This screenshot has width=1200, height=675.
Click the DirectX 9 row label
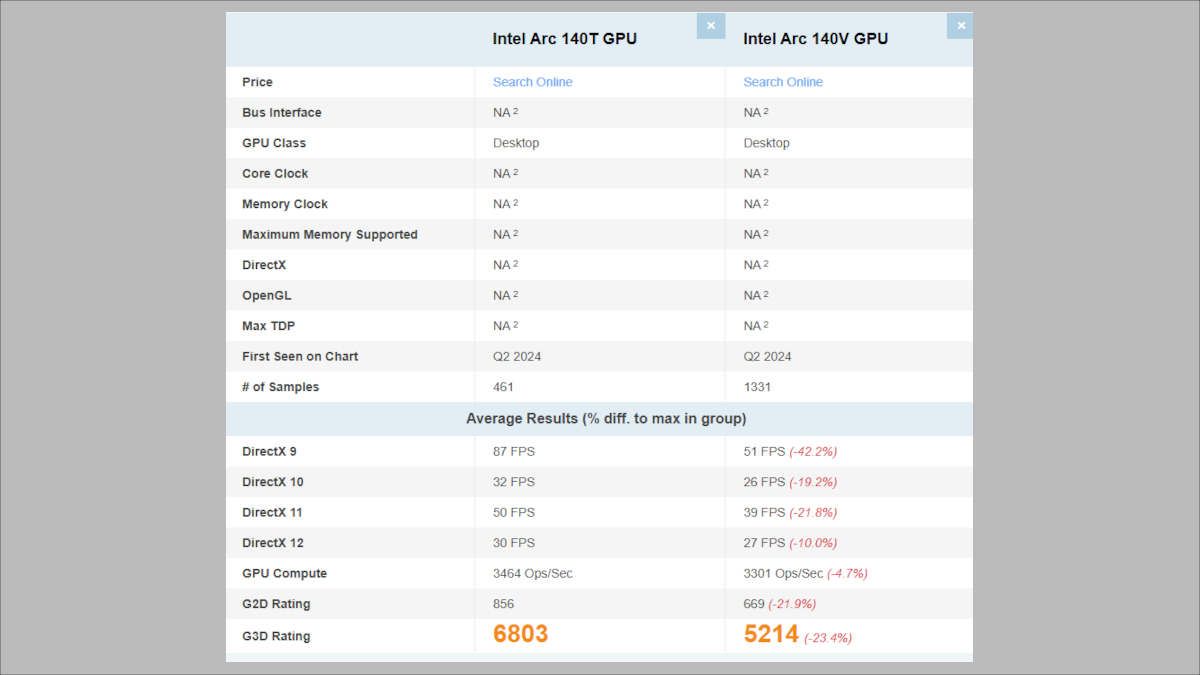[x=272, y=451]
